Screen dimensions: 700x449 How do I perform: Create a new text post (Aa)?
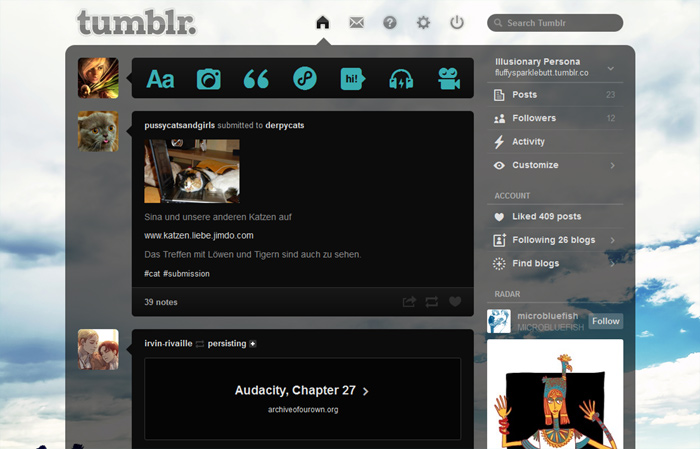point(160,79)
